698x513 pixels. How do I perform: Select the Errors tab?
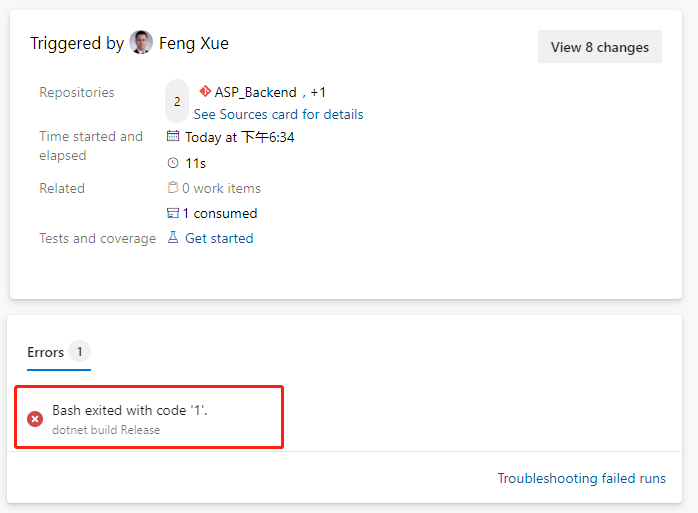[x=59, y=353]
